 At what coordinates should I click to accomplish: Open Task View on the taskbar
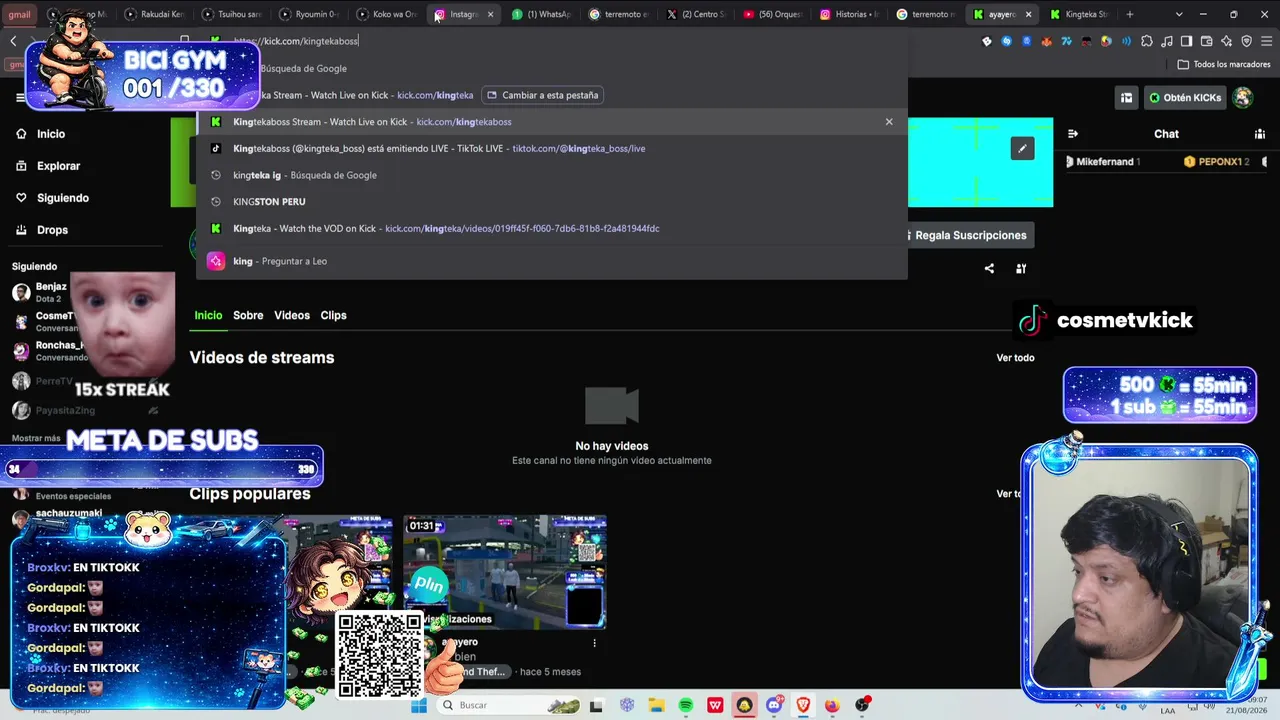[597, 705]
